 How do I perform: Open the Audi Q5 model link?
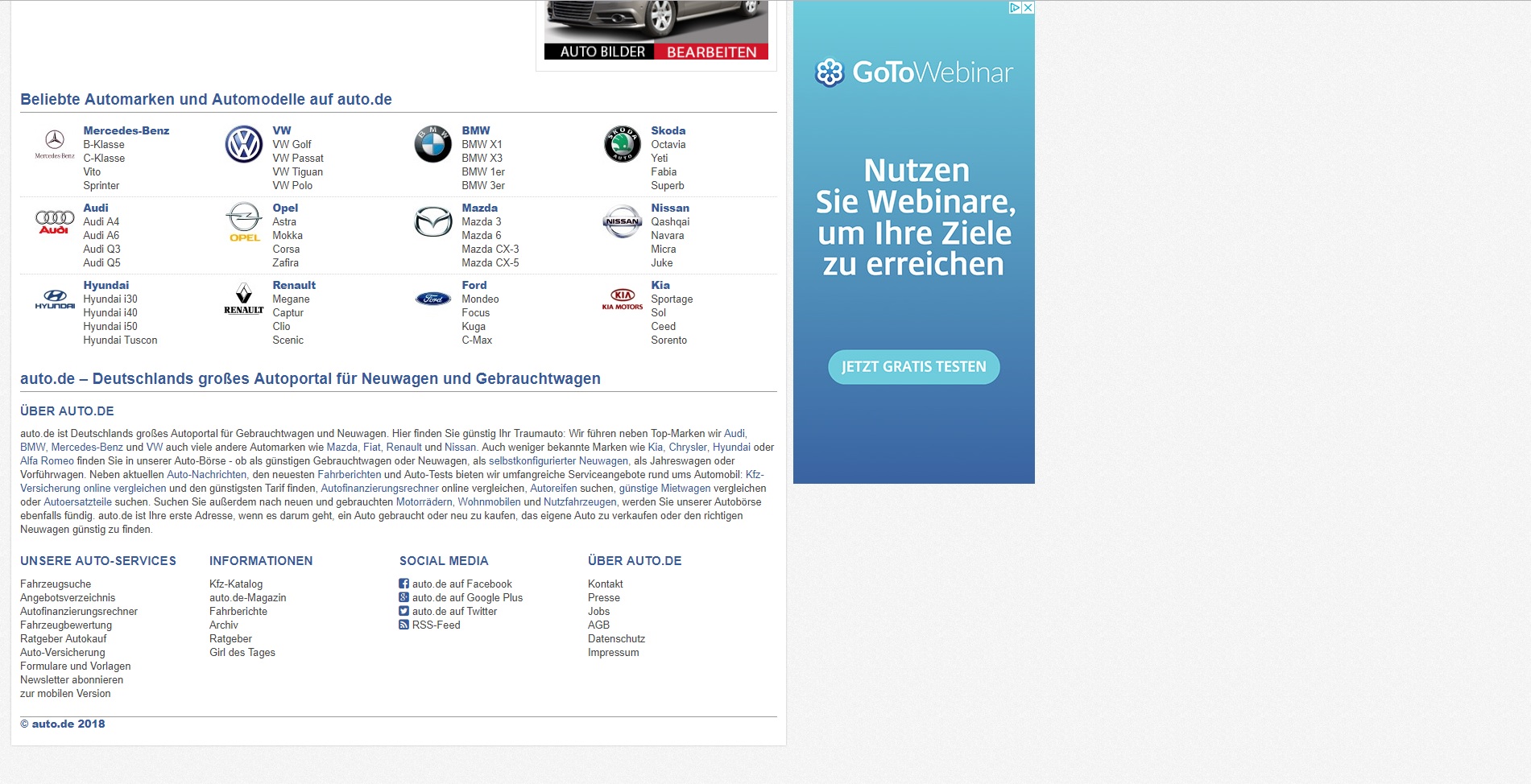click(x=101, y=262)
